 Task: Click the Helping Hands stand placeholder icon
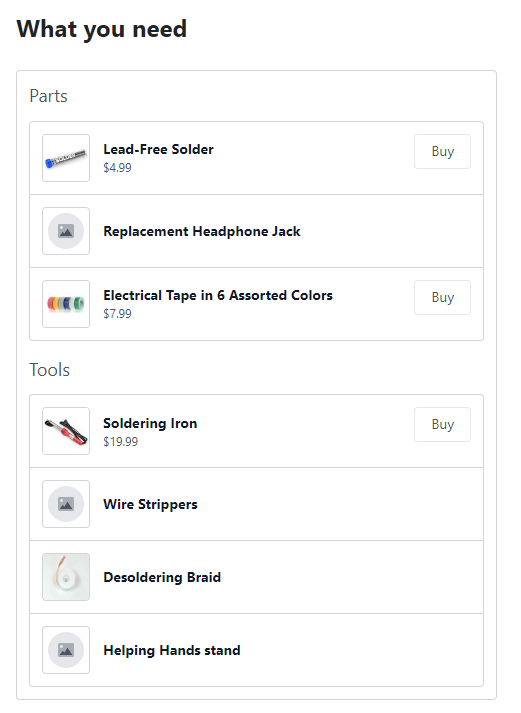tap(66, 650)
